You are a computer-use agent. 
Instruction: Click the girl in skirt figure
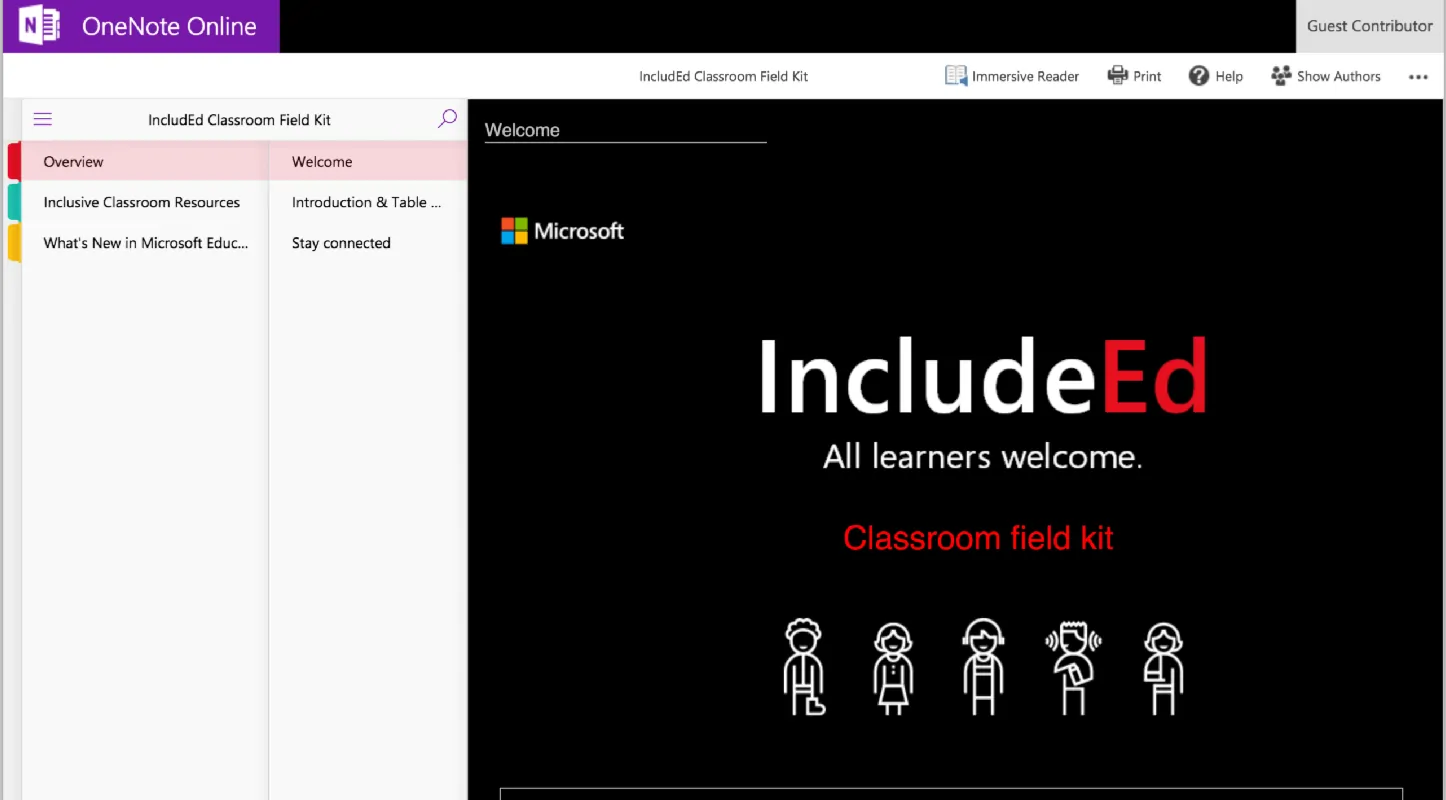[893, 669]
